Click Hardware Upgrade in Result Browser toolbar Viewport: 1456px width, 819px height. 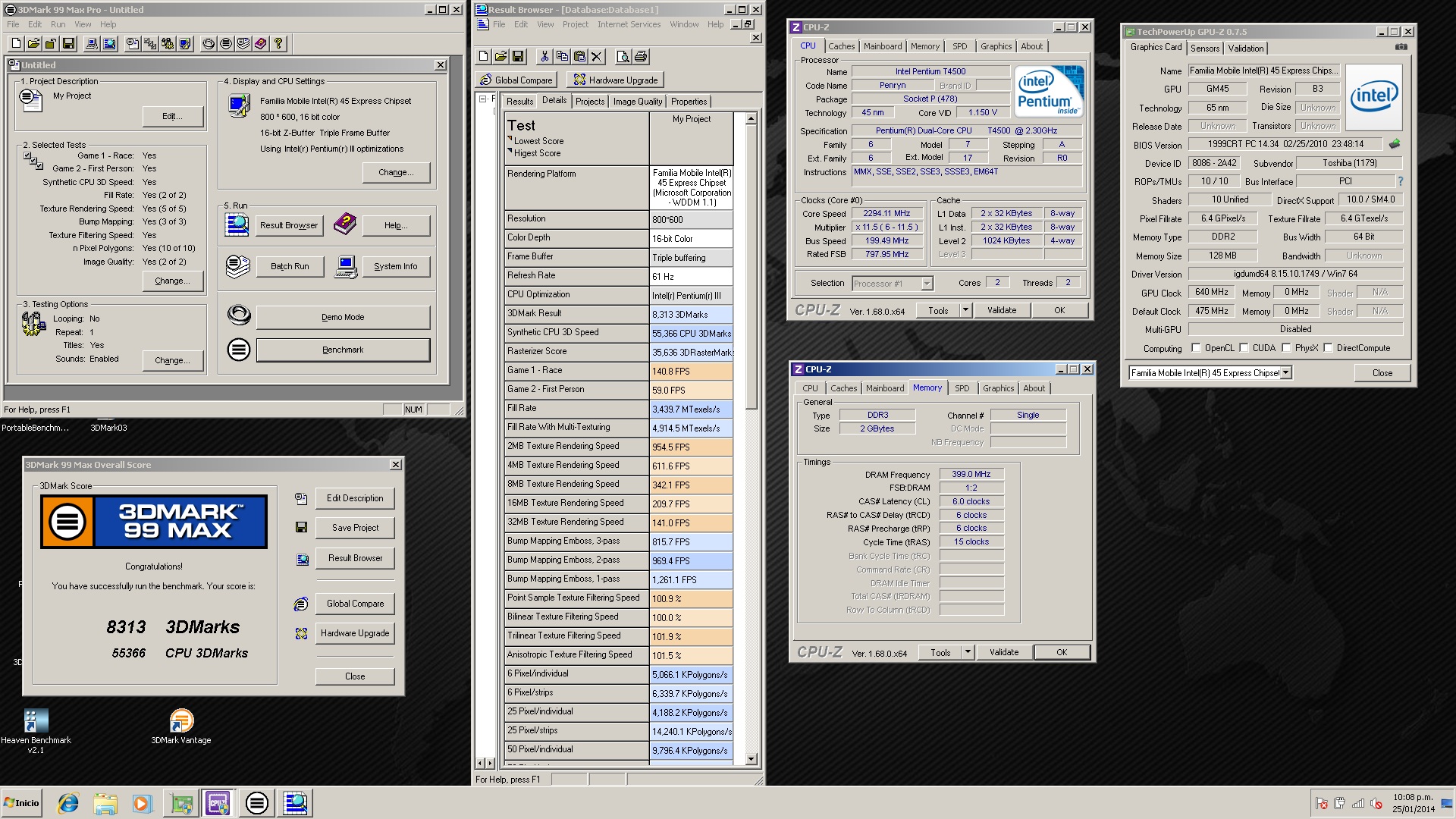616,80
